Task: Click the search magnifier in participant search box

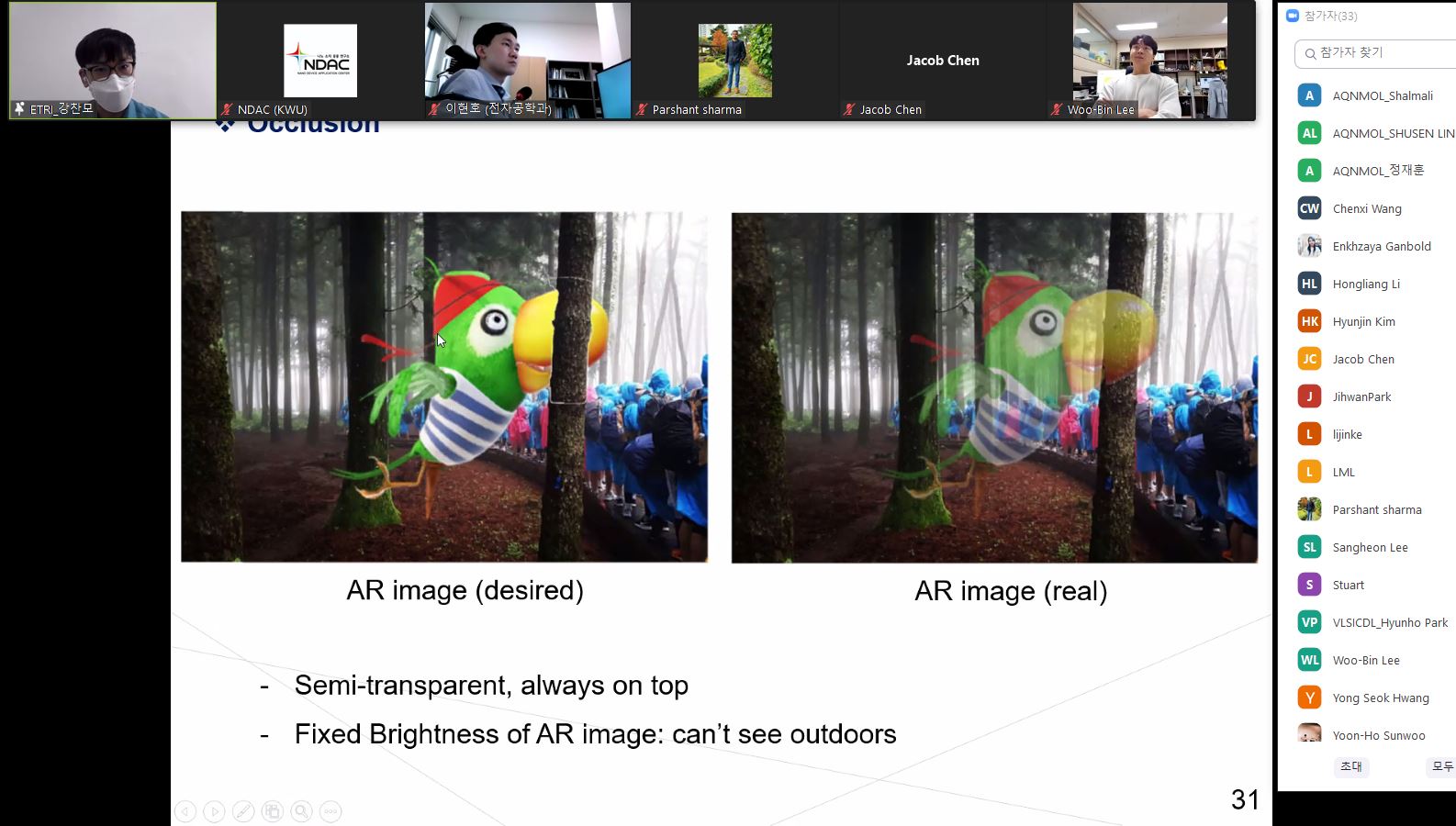Action: pos(1310,54)
